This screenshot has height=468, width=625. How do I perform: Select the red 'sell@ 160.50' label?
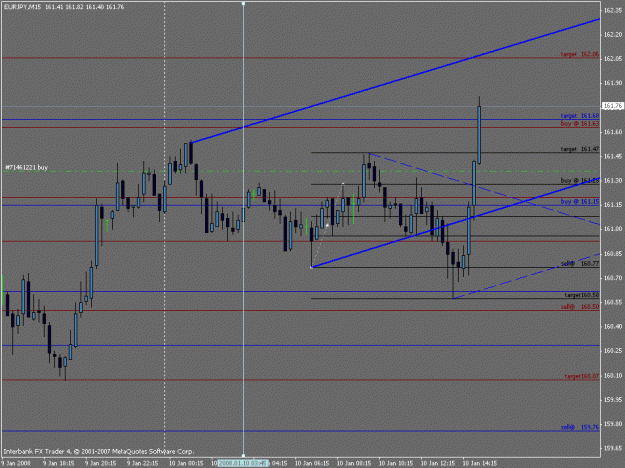580,307
